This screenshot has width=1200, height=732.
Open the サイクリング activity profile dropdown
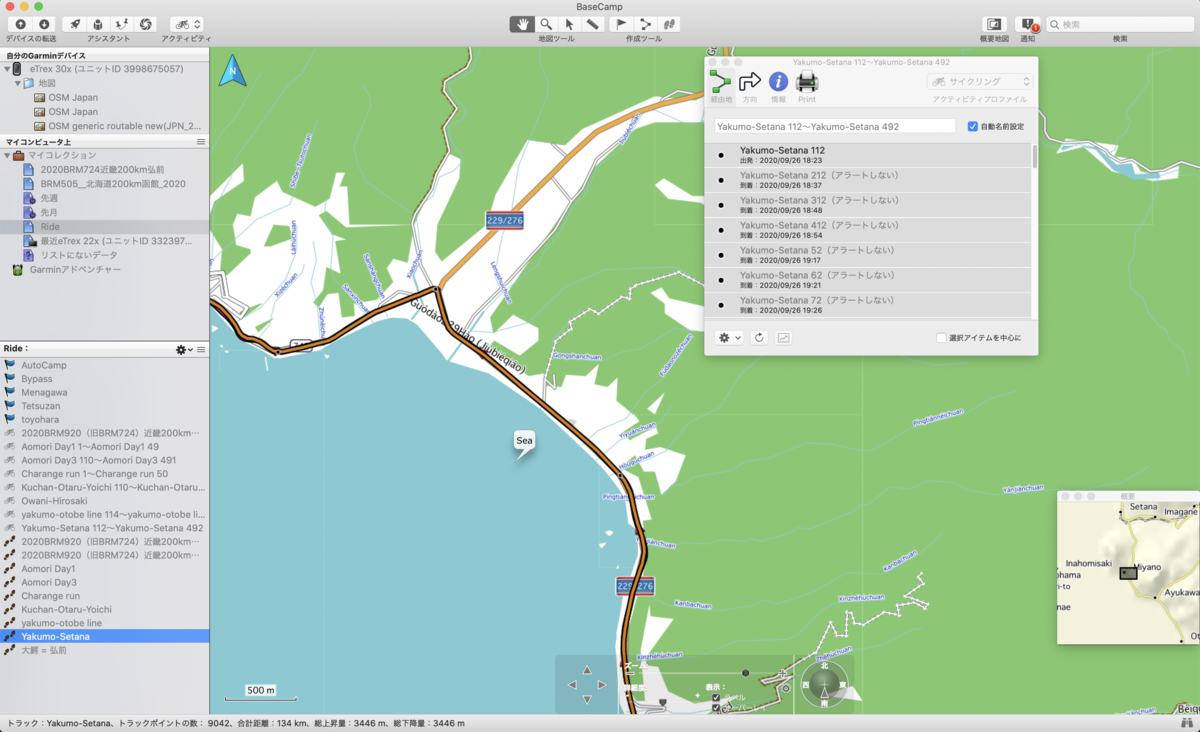(x=979, y=81)
